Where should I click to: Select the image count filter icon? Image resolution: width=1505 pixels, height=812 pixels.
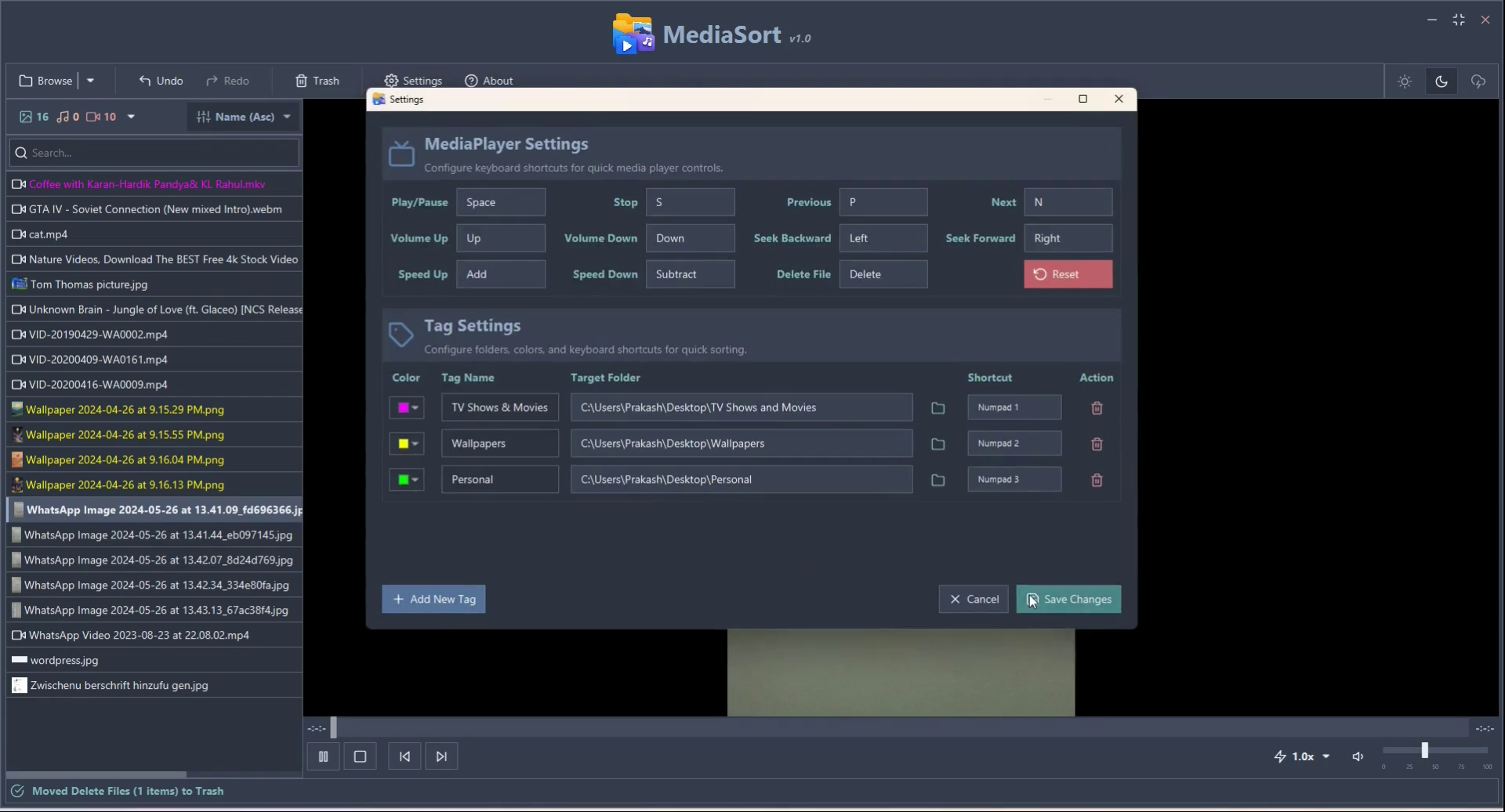click(x=25, y=117)
